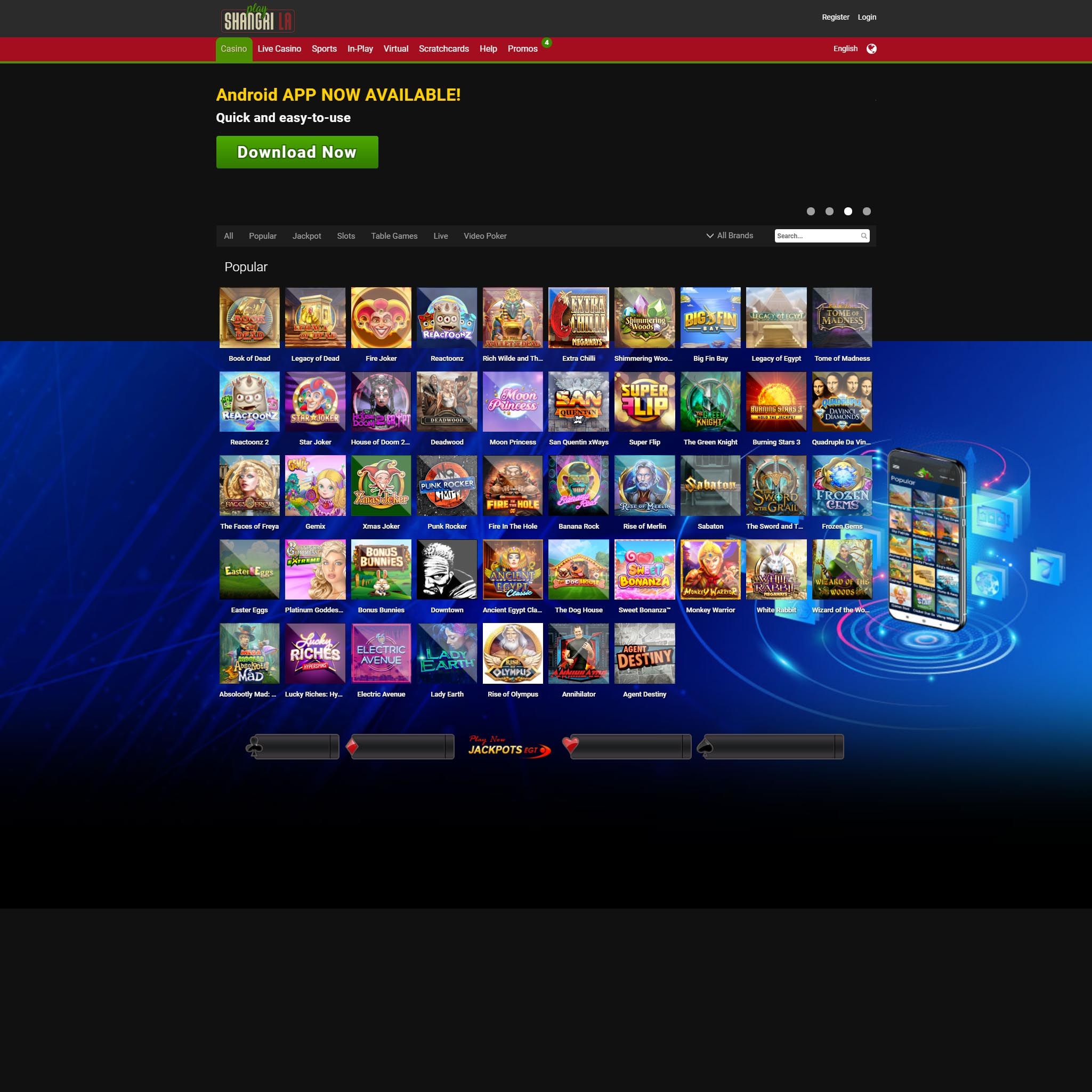
Task: Click the globe language icon
Action: tap(871, 48)
